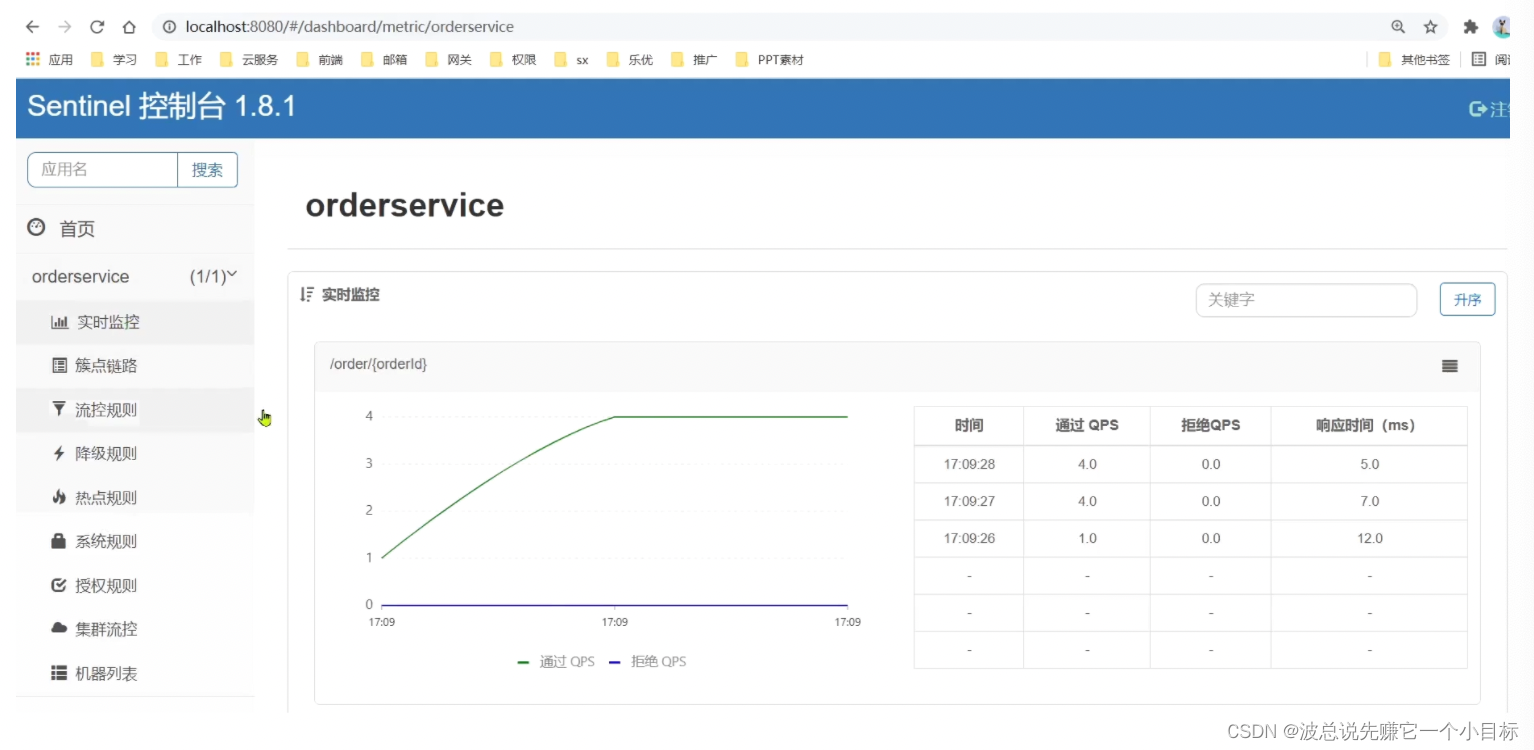Open the 其他书签 bookmark folder
The image size is (1534, 750).
click(1414, 59)
